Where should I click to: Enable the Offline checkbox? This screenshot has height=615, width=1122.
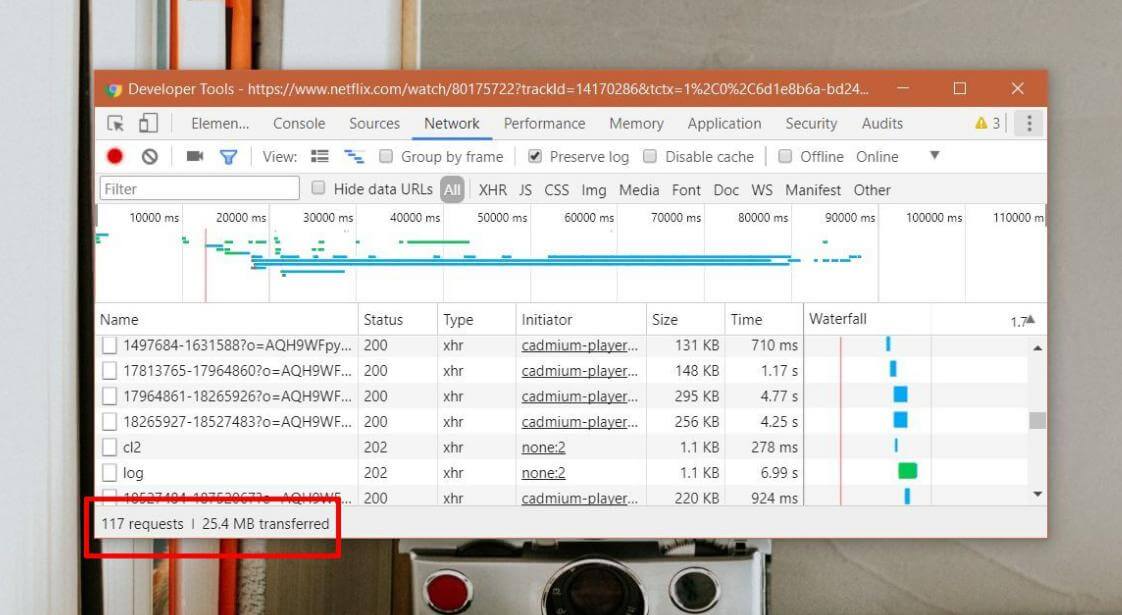[785, 156]
